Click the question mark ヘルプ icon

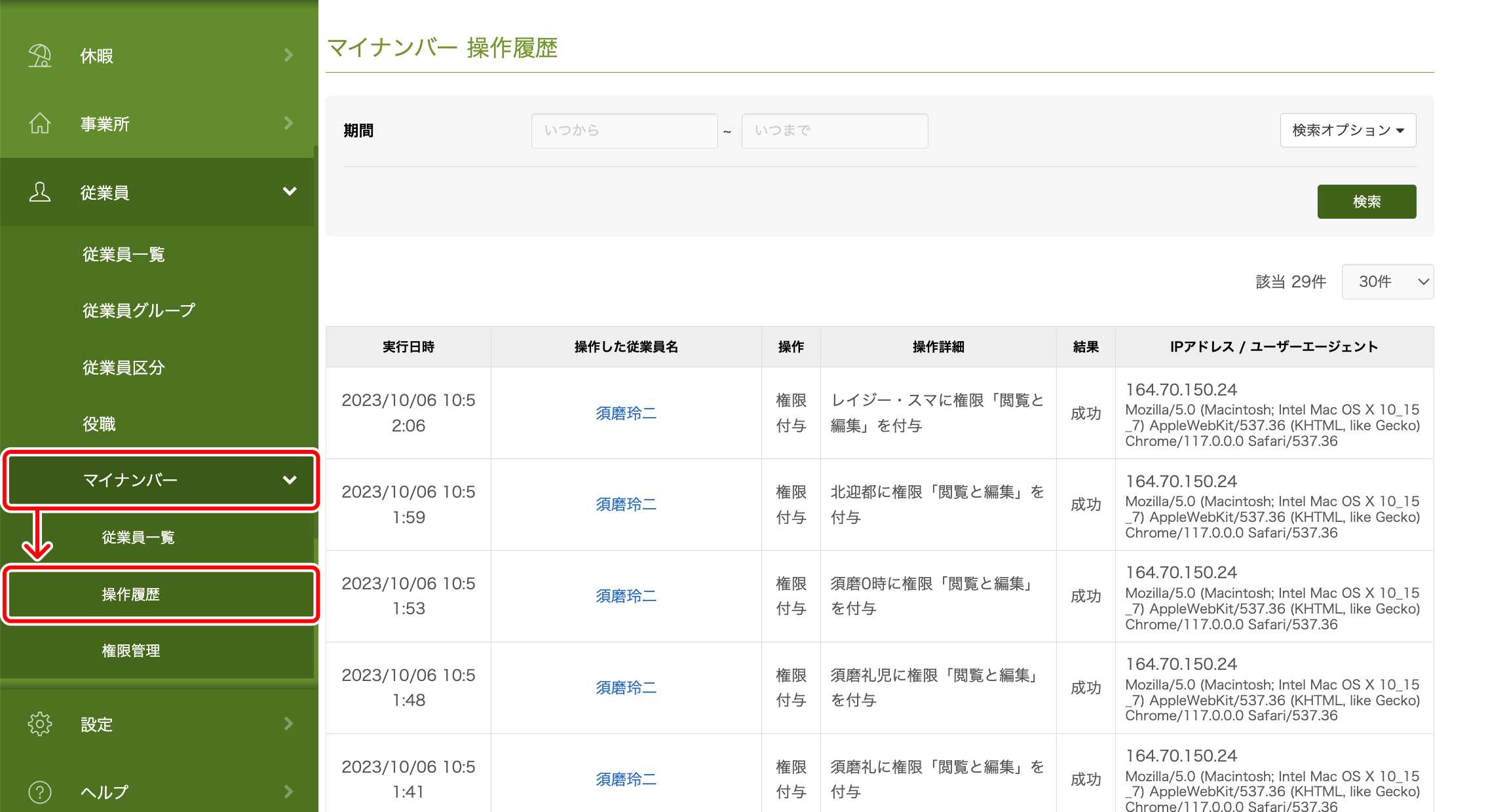(x=40, y=792)
